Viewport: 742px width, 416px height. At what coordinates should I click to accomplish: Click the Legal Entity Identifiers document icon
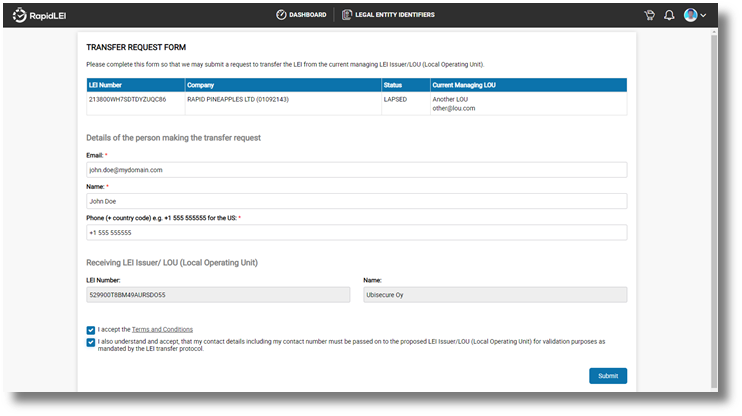coord(347,15)
